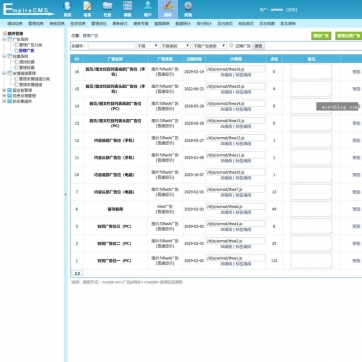Image resolution: width=362 pixels, height=362 pixels.
Task: Click the 广告名称 column header
Action: tap(115, 59)
